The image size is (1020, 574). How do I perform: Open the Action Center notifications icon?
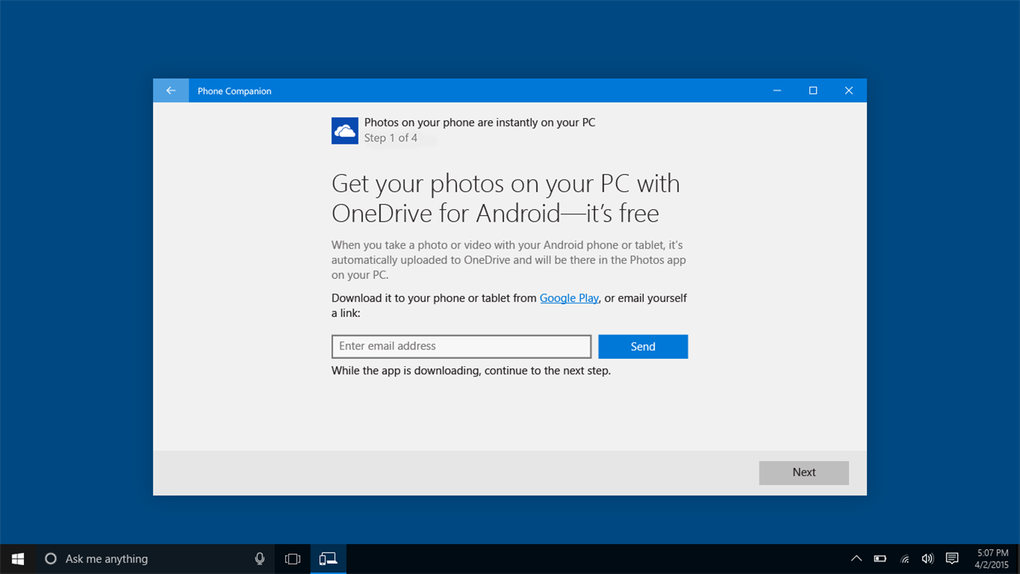952,559
